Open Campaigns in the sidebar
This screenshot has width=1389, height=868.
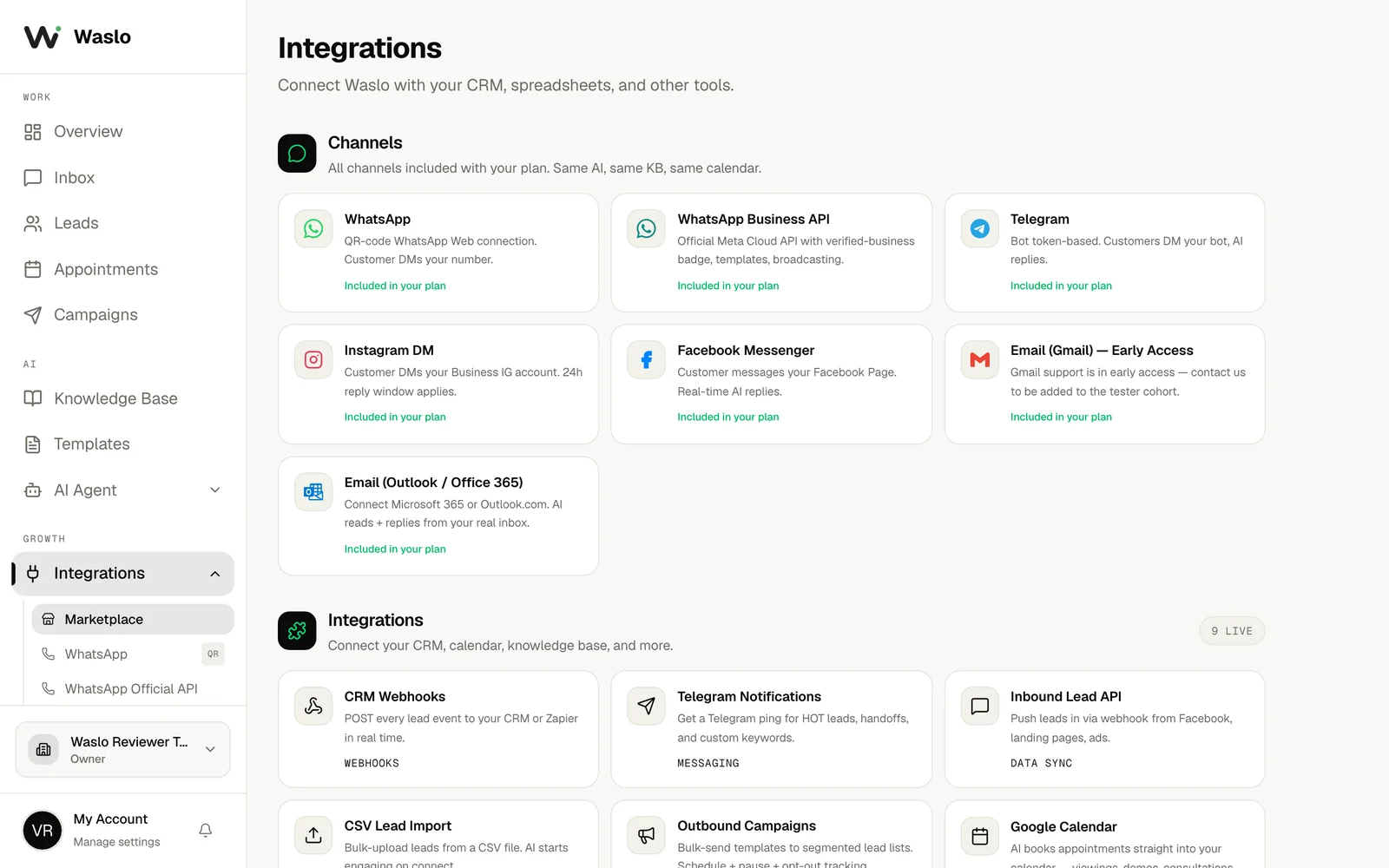123,315
